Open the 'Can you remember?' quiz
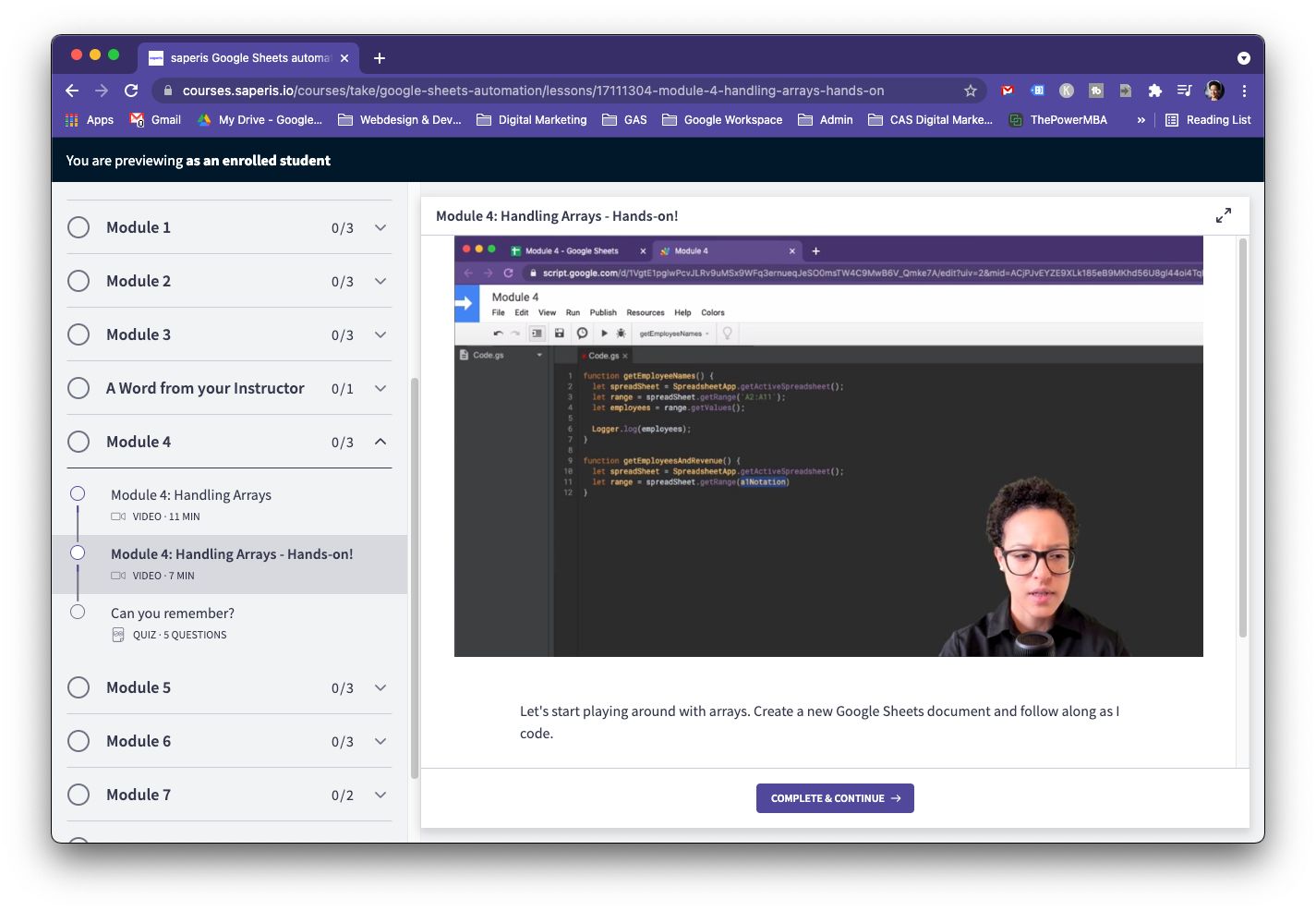The height and width of the screenshot is (911, 1316). point(173,613)
